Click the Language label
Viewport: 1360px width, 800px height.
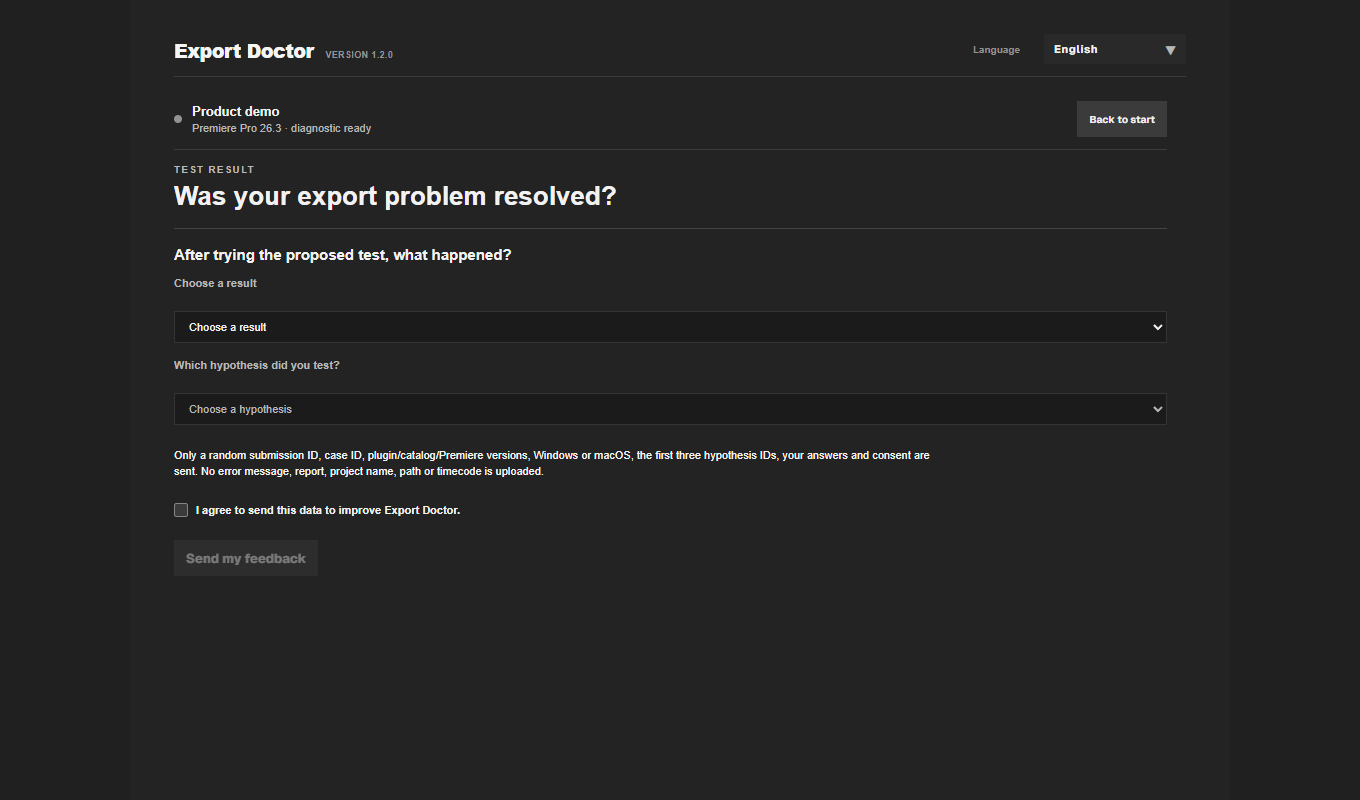(996, 50)
